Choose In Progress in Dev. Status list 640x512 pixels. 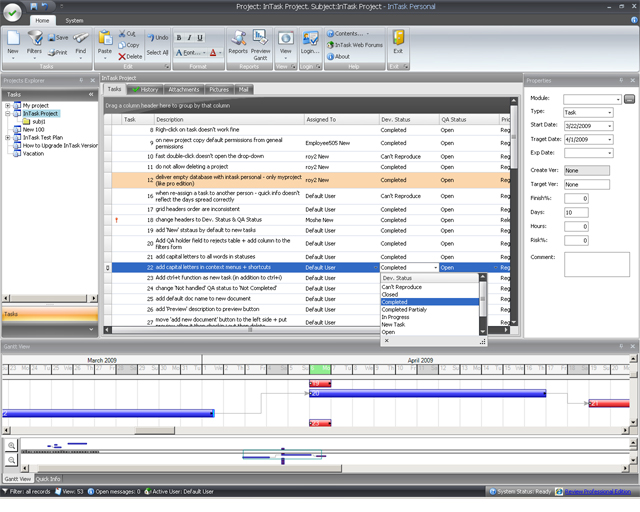click(430, 317)
